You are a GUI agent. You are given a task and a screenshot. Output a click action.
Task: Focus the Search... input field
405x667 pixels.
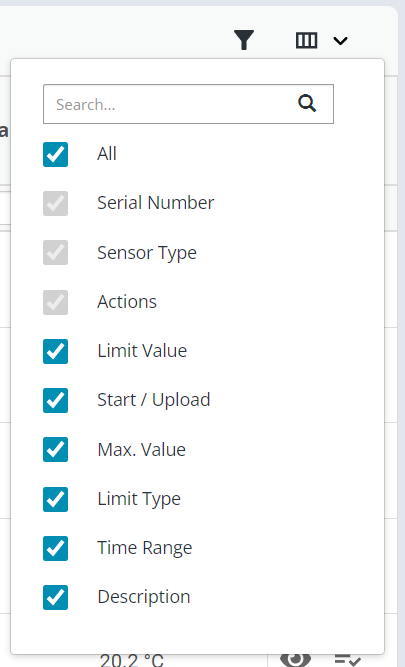[188, 104]
